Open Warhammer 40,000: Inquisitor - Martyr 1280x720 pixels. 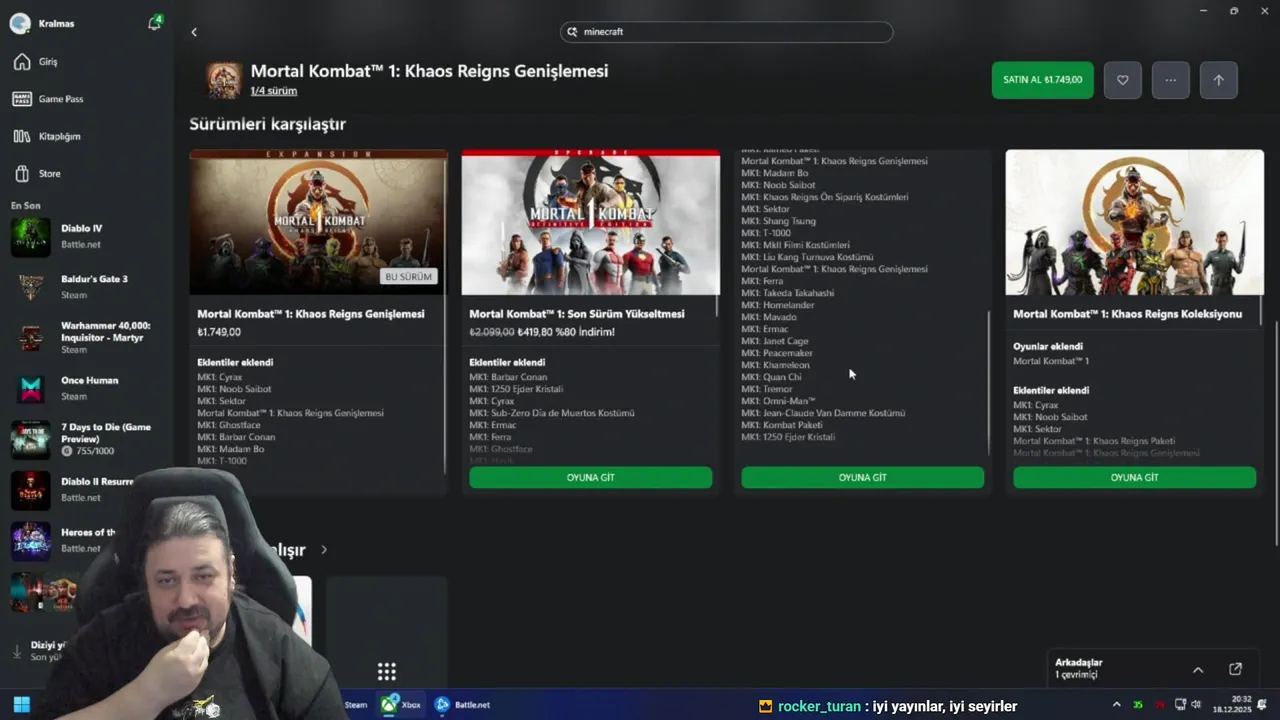(80, 338)
